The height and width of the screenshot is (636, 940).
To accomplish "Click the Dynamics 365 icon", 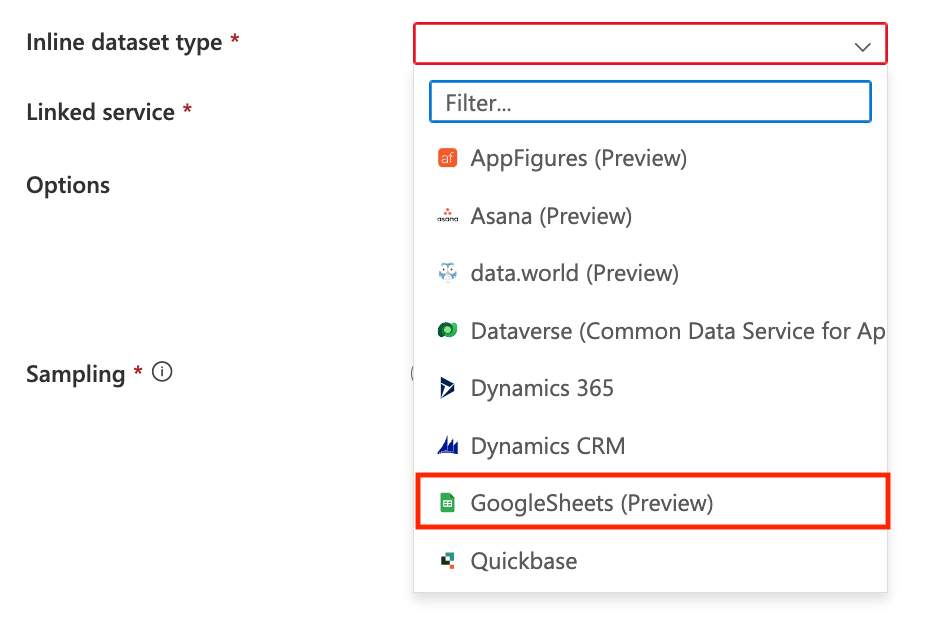I will [x=447, y=388].
